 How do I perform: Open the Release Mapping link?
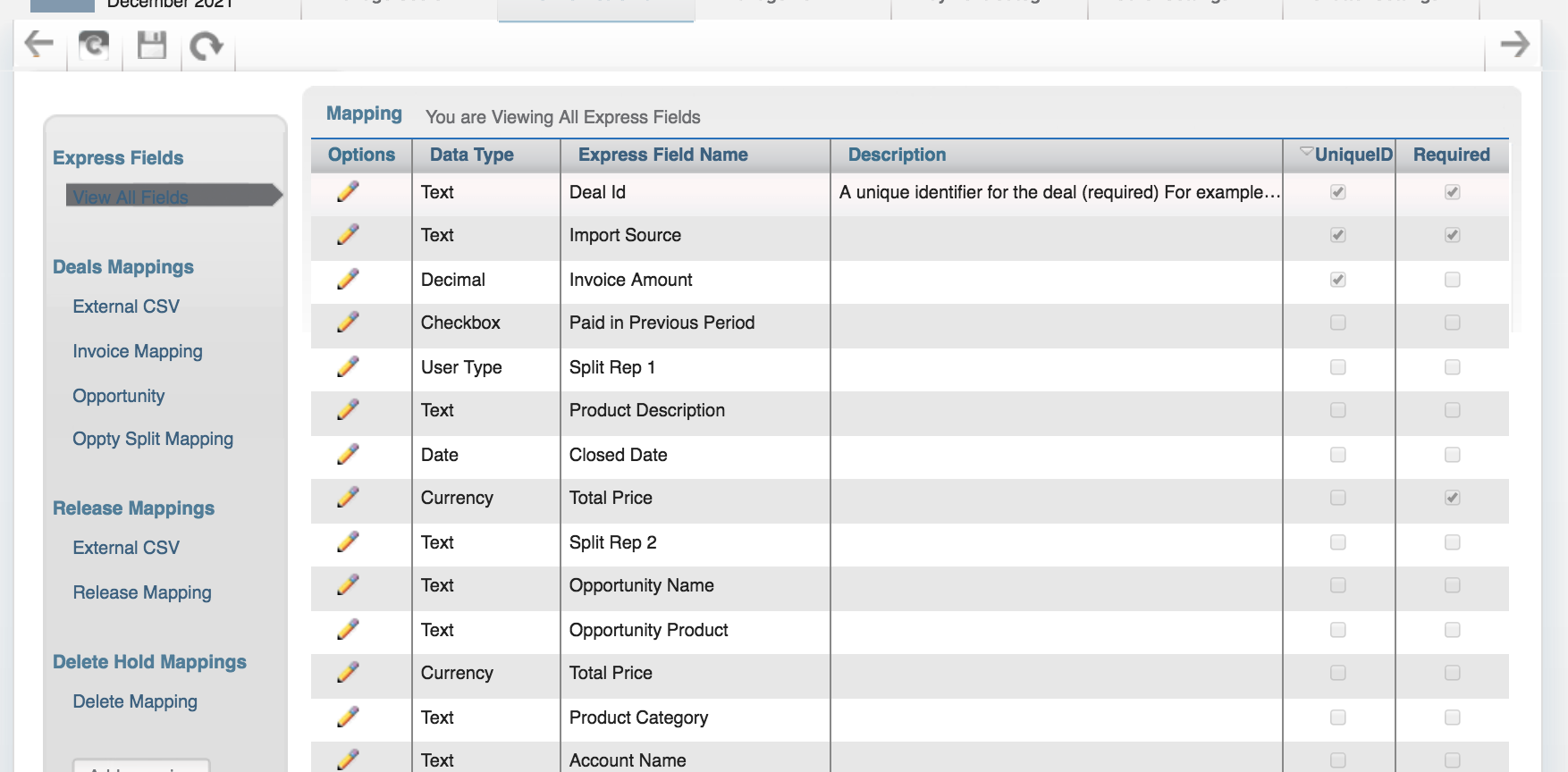pyautogui.click(x=142, y=592)
